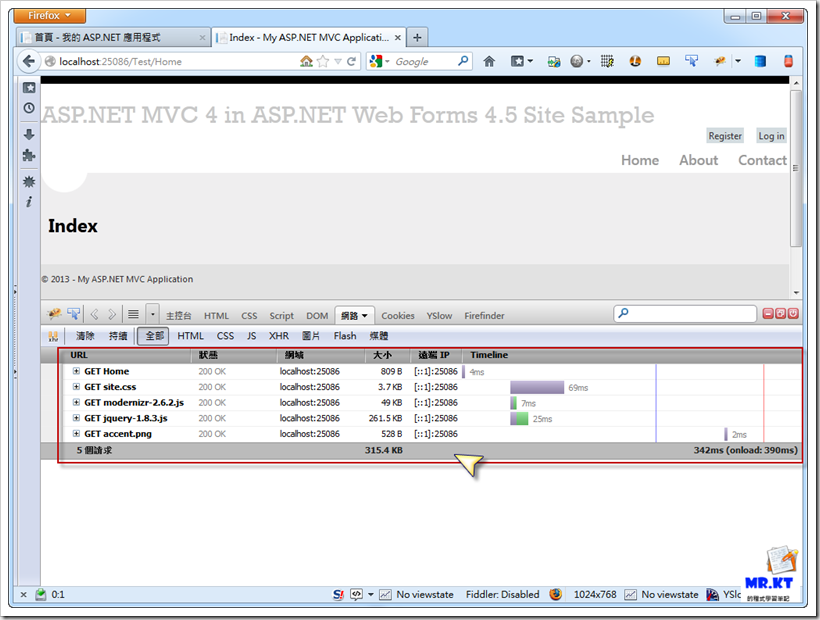Focus the Firebug search input field

click(685, 314)
